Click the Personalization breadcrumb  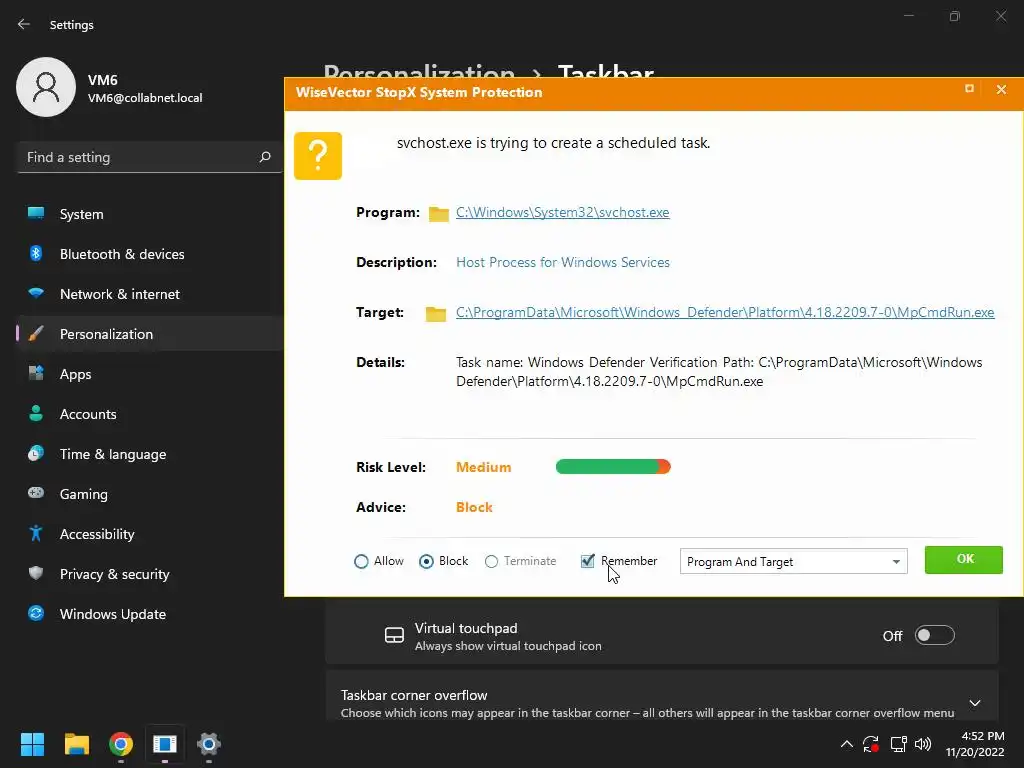click(419, 71)
